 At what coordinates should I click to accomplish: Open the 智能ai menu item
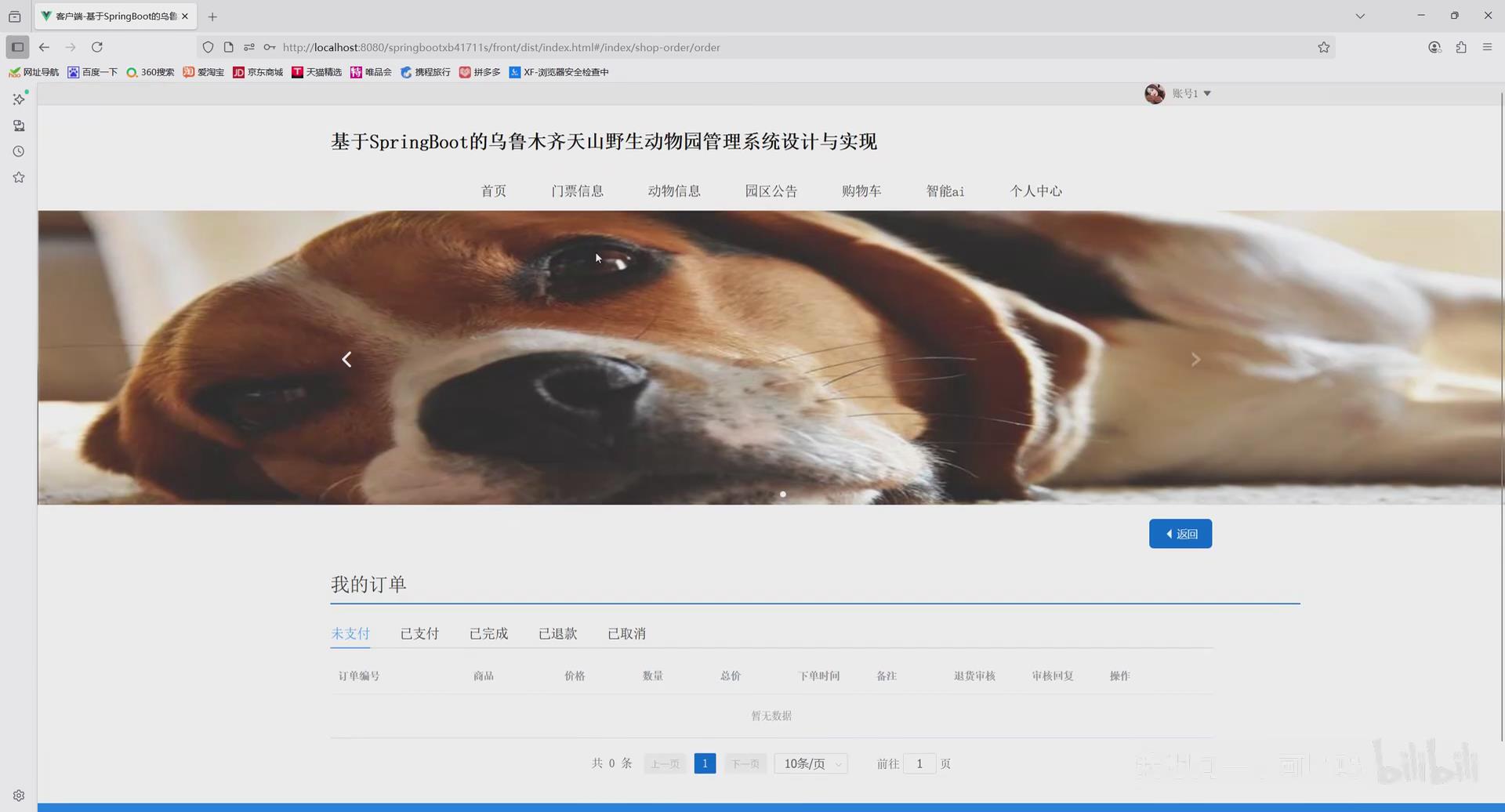click(x=945, y=190)
